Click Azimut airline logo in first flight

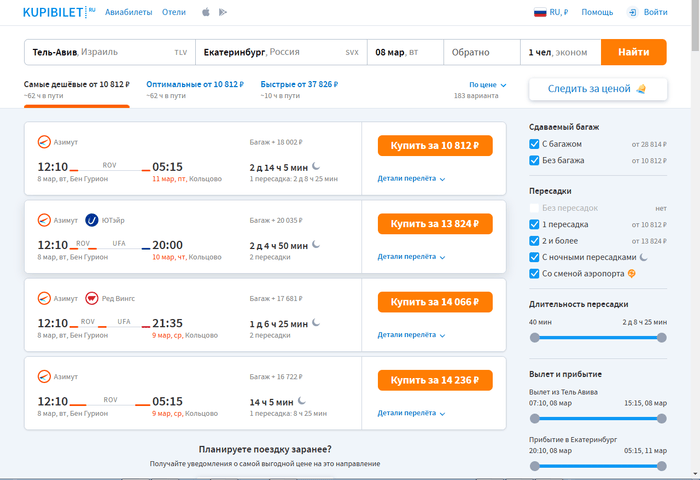pyautogui.click(x=44, y=142)
